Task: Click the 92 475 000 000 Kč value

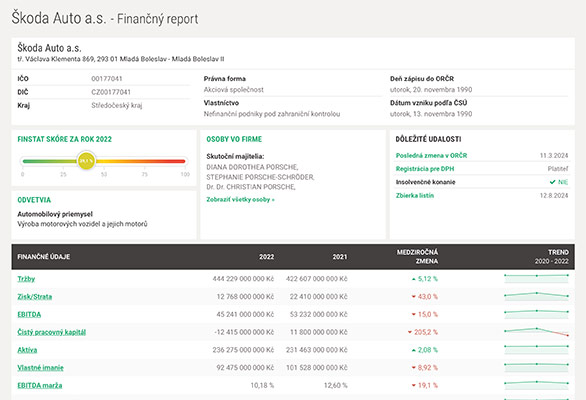Action: click(x=245, y=368)
